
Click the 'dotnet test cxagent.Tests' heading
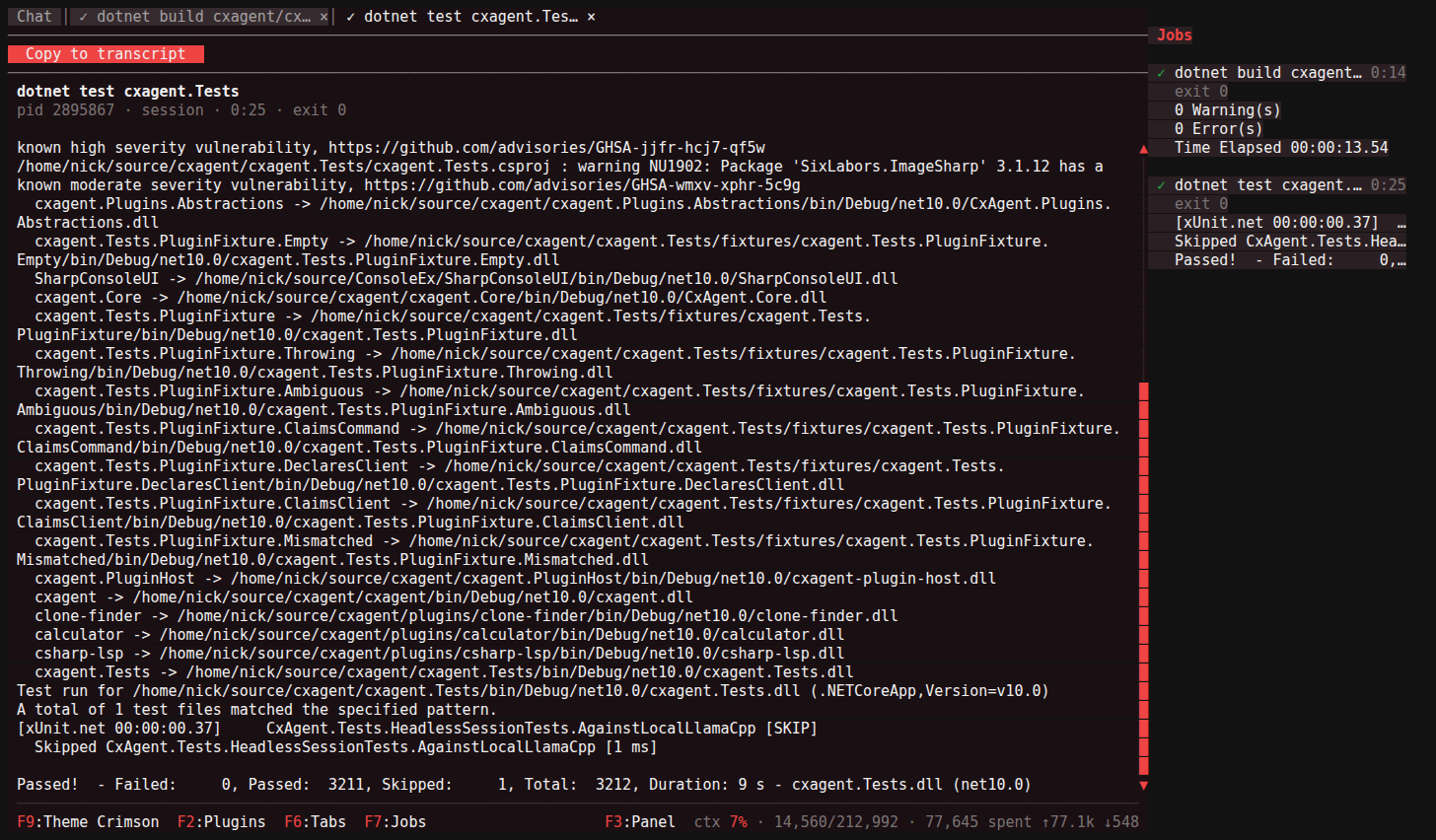coord(128,92)
